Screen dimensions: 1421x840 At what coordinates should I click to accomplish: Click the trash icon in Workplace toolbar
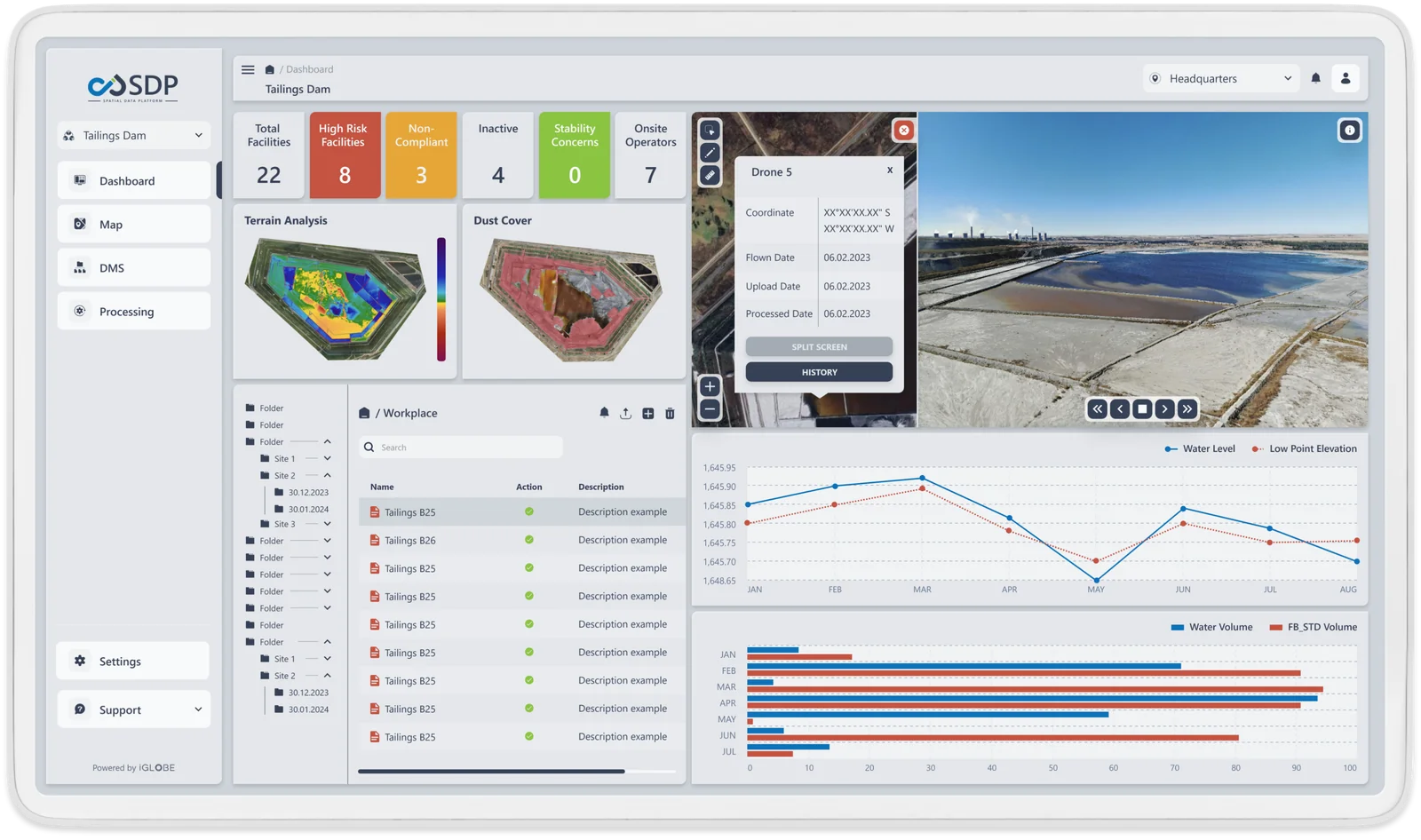(670, 414)
